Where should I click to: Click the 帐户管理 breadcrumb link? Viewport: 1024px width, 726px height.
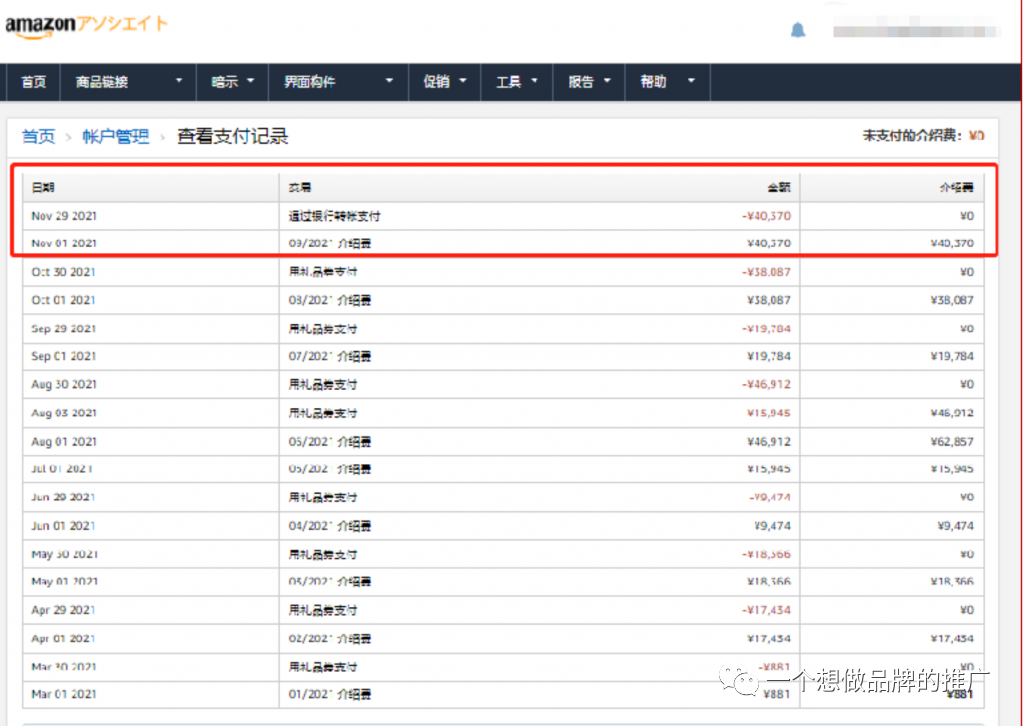(x=116, y=136)
